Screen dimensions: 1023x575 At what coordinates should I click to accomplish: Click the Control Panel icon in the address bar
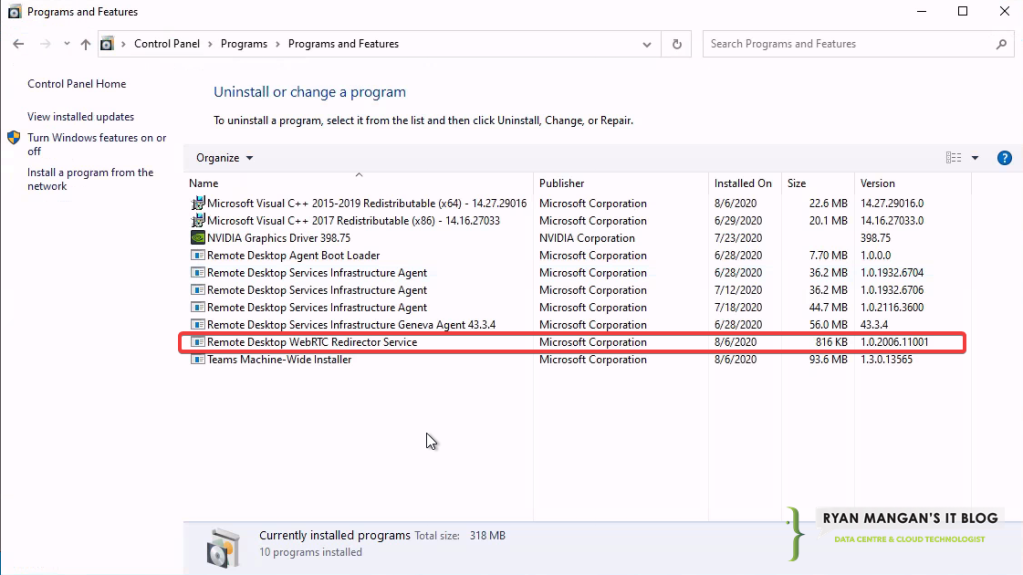(107, 44)
